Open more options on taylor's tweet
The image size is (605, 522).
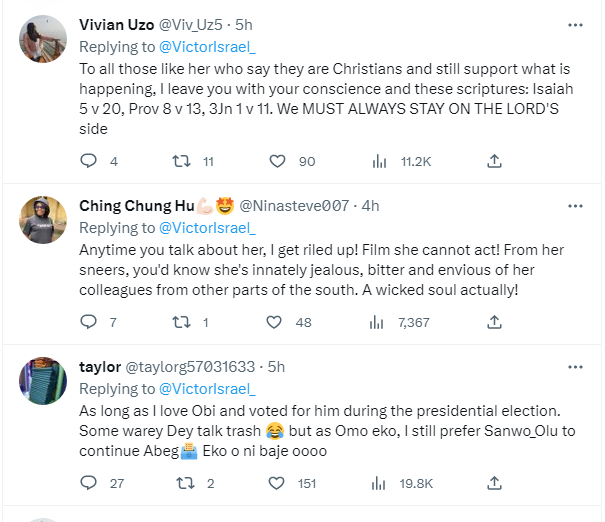click(x=575, y=366)
